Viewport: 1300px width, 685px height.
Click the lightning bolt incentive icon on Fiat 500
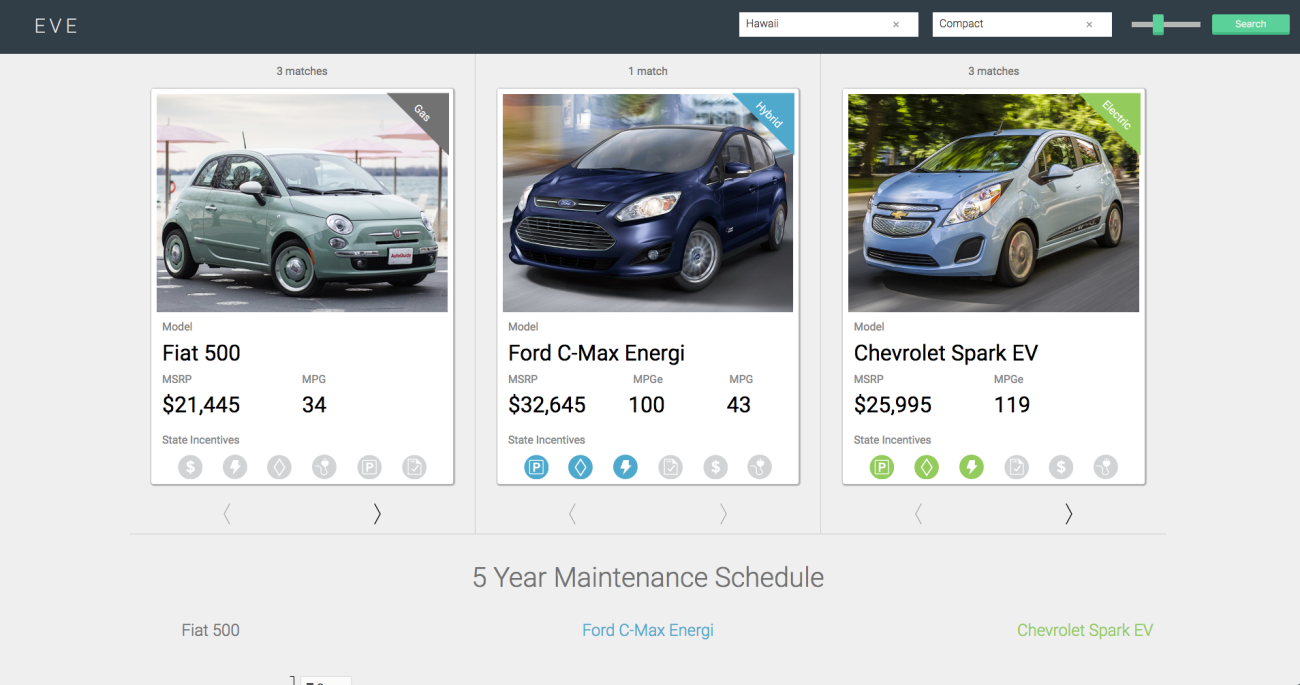tap(235, 467)
